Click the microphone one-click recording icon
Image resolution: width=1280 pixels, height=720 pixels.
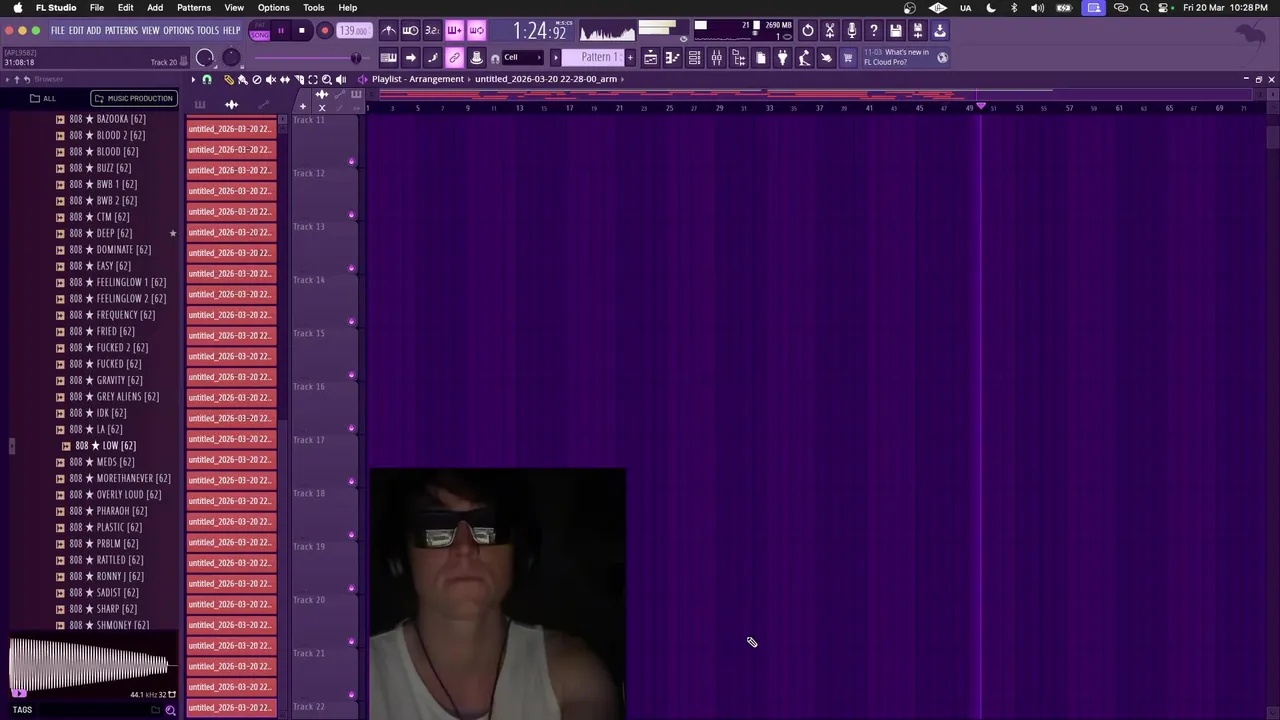(851, 31)
